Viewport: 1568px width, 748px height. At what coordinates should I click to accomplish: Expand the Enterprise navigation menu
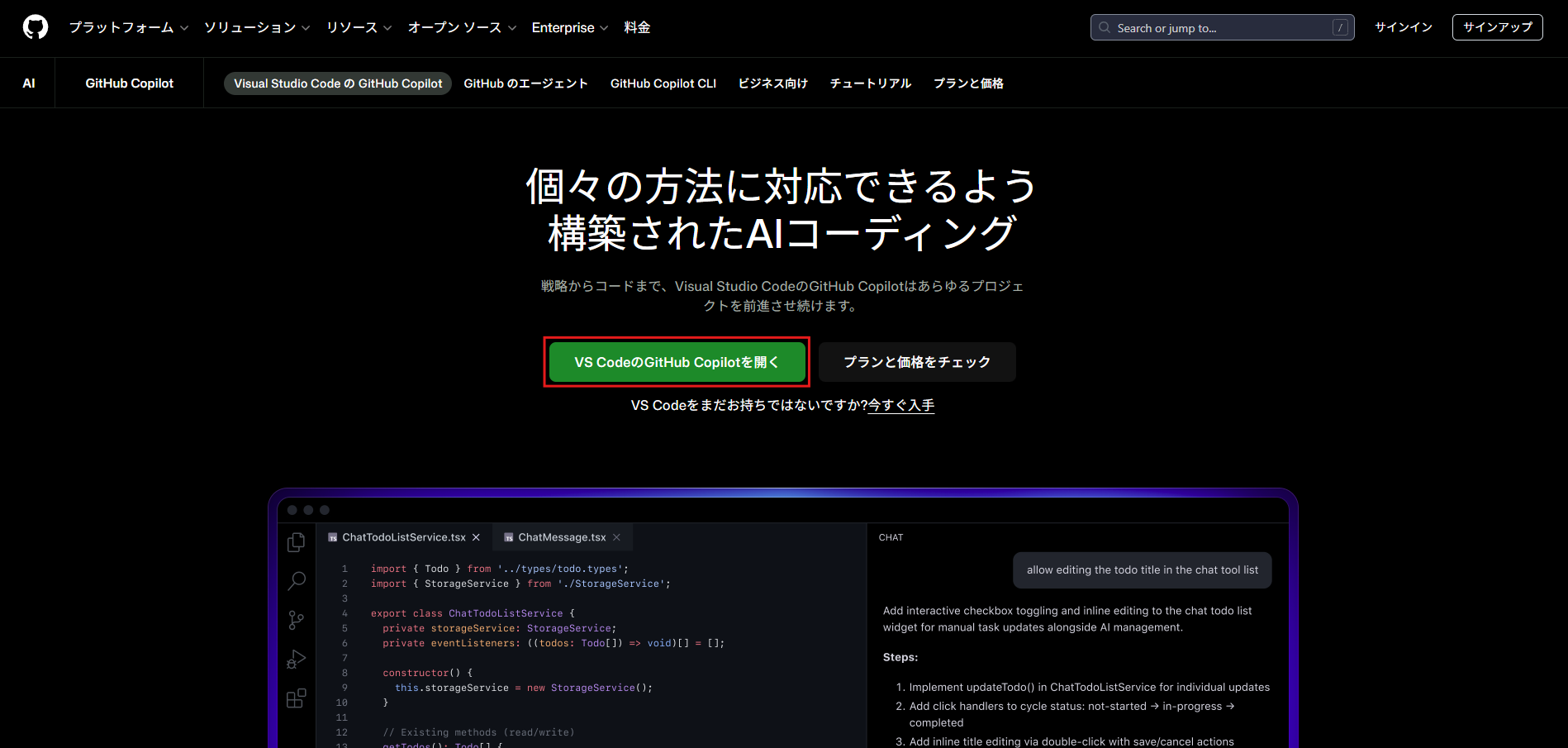click(569, 27)
